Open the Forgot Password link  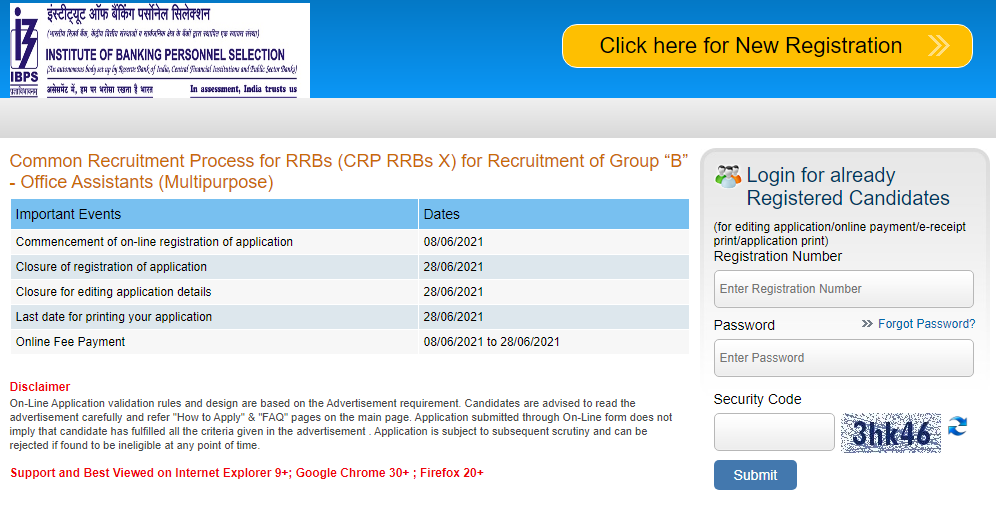[x=926, y=324]
